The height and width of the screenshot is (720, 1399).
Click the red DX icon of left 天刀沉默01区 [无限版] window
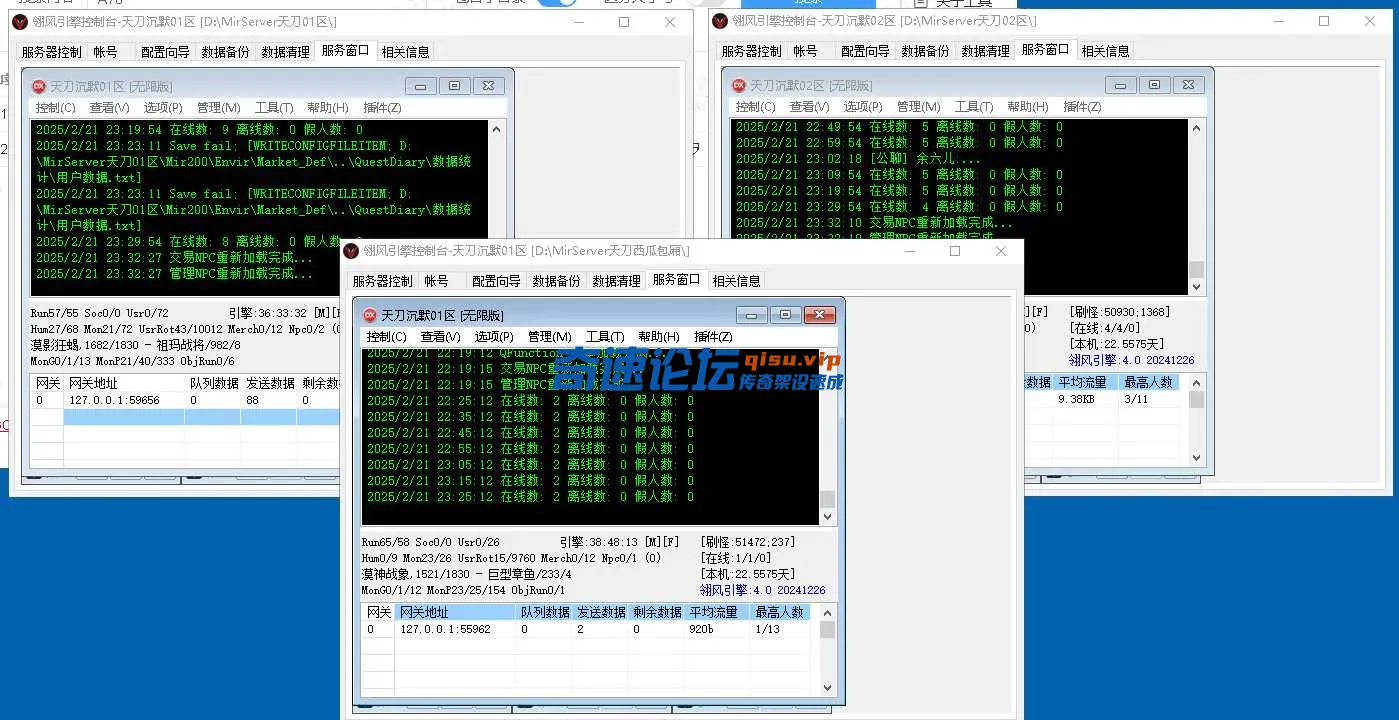coord(39,86)
